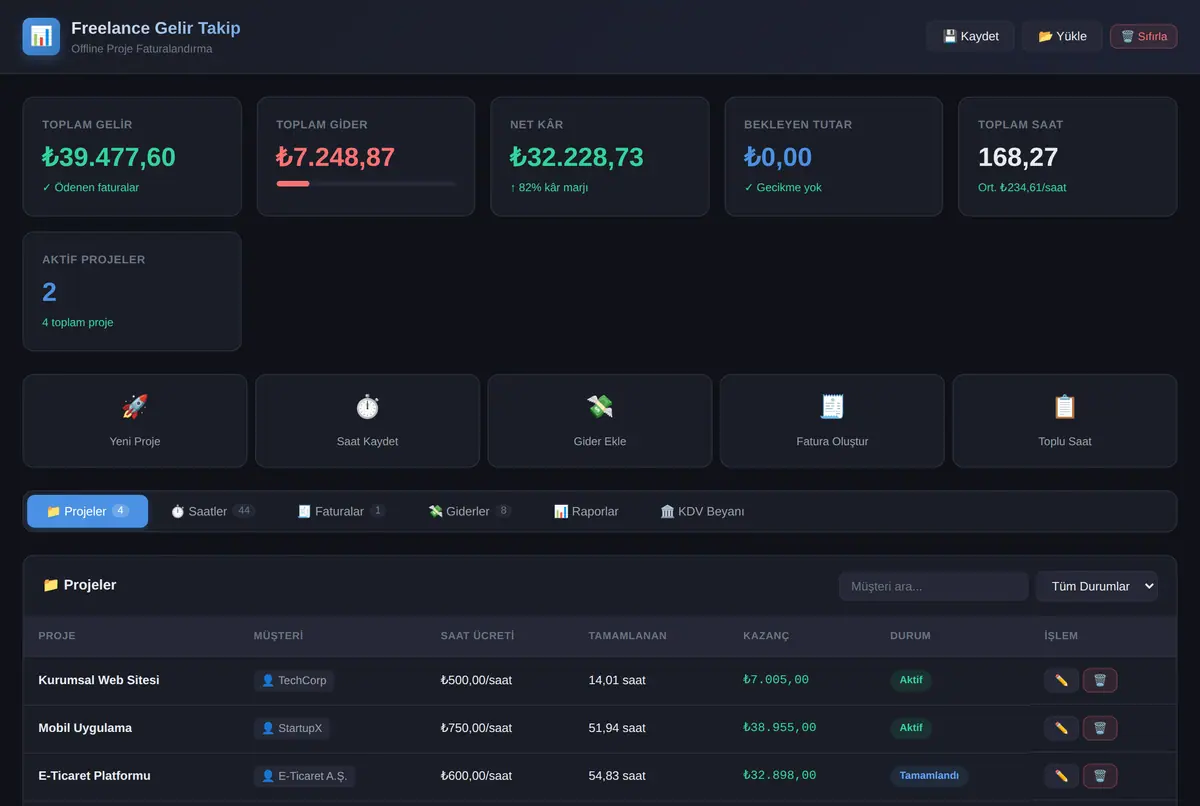The width and height of the screenshot is (1200, 806).
Task: Click the 168,27 total hours value
Action: point(1018,157)
